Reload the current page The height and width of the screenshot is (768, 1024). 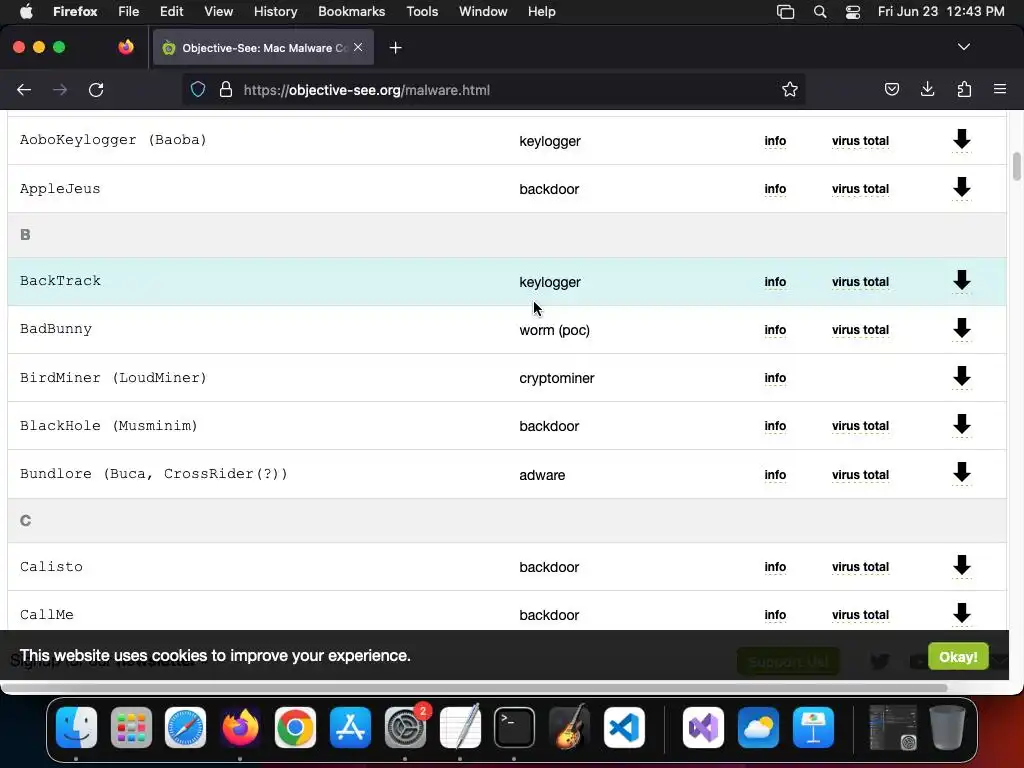pyautogui.click(x=96, y=90)
